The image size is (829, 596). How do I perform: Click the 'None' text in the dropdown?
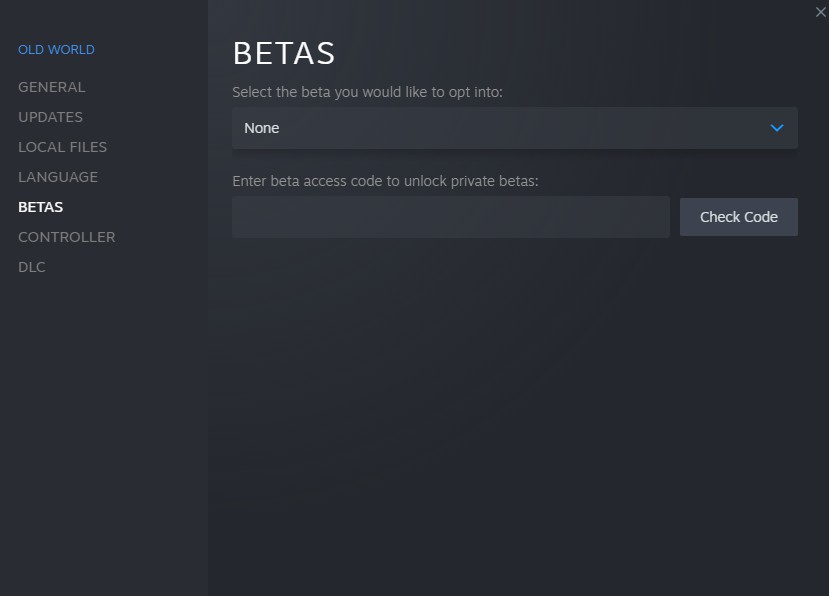262,128
